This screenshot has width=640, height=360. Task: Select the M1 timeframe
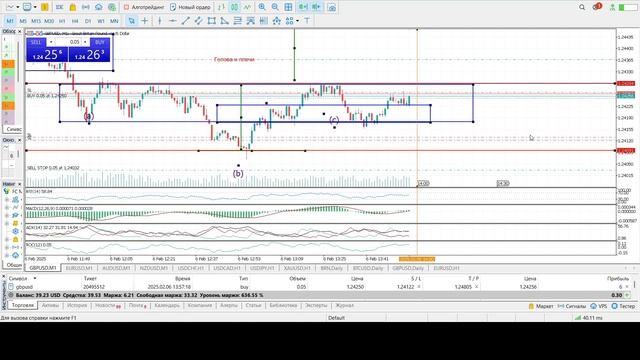click(x=10, y=21)
